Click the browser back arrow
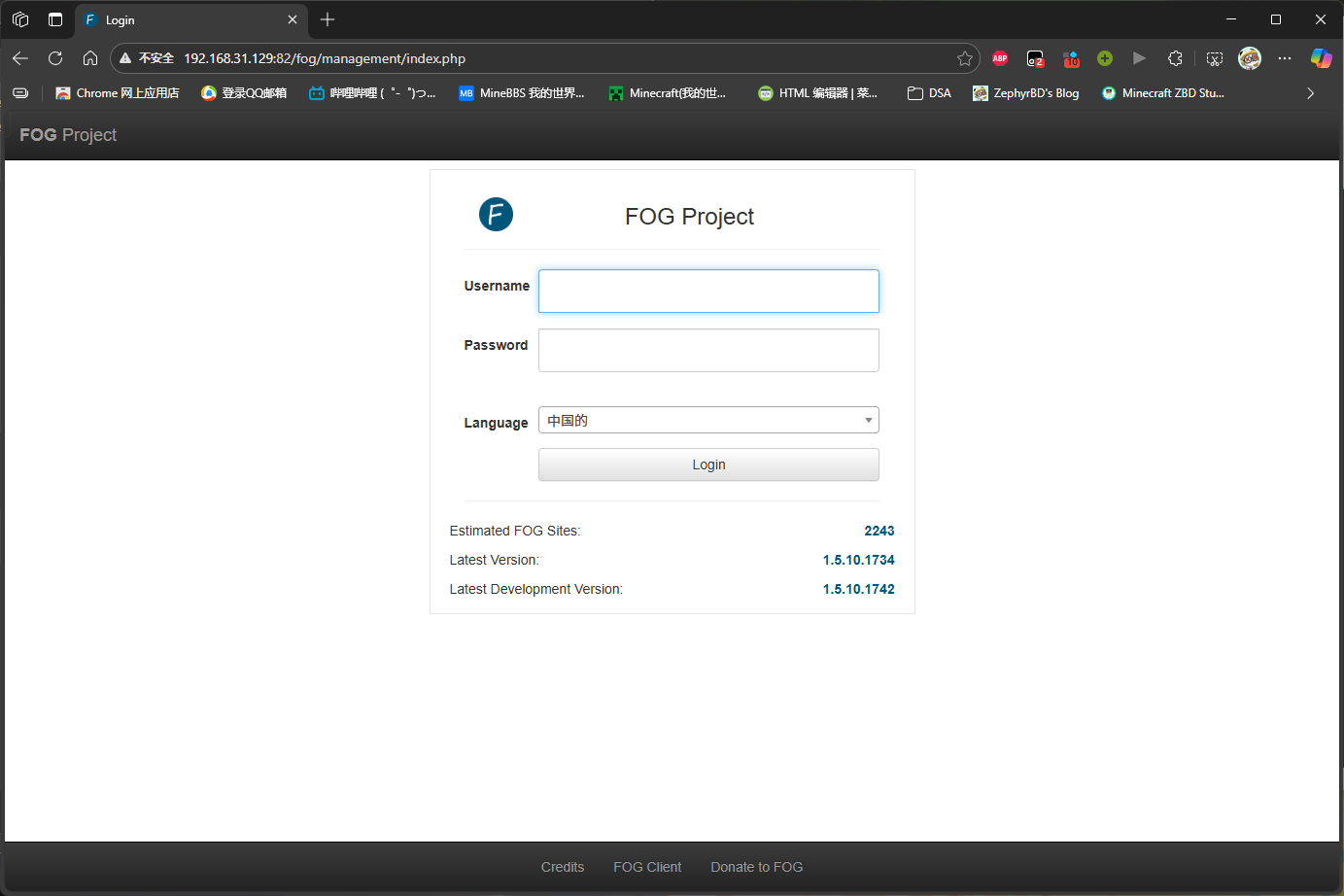This screenshot has height=896, width=1344. [20, 58]
